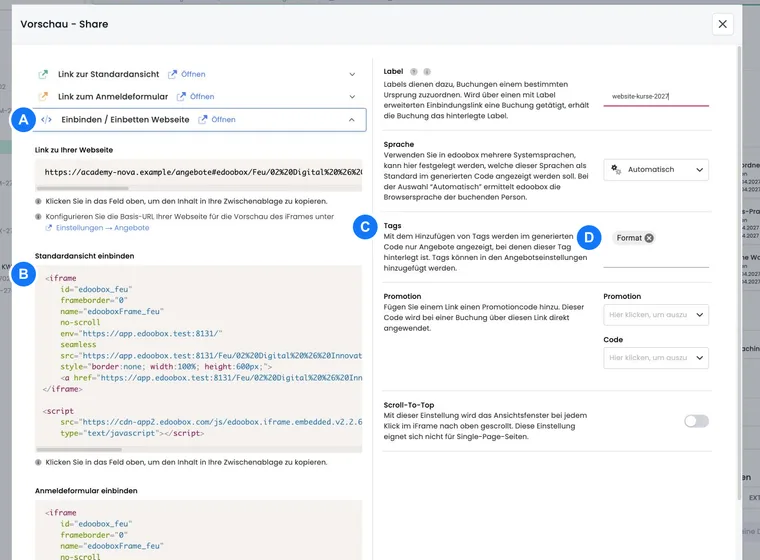
Task: Click the info bullet under Standardansicht code block
Action: [x=38, y=463]
